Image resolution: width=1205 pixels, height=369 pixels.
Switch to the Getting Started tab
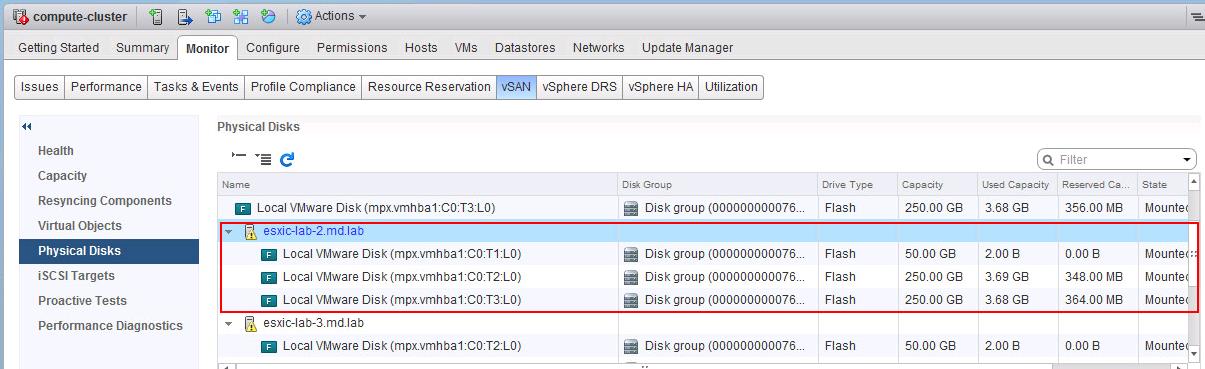(58, 47)
